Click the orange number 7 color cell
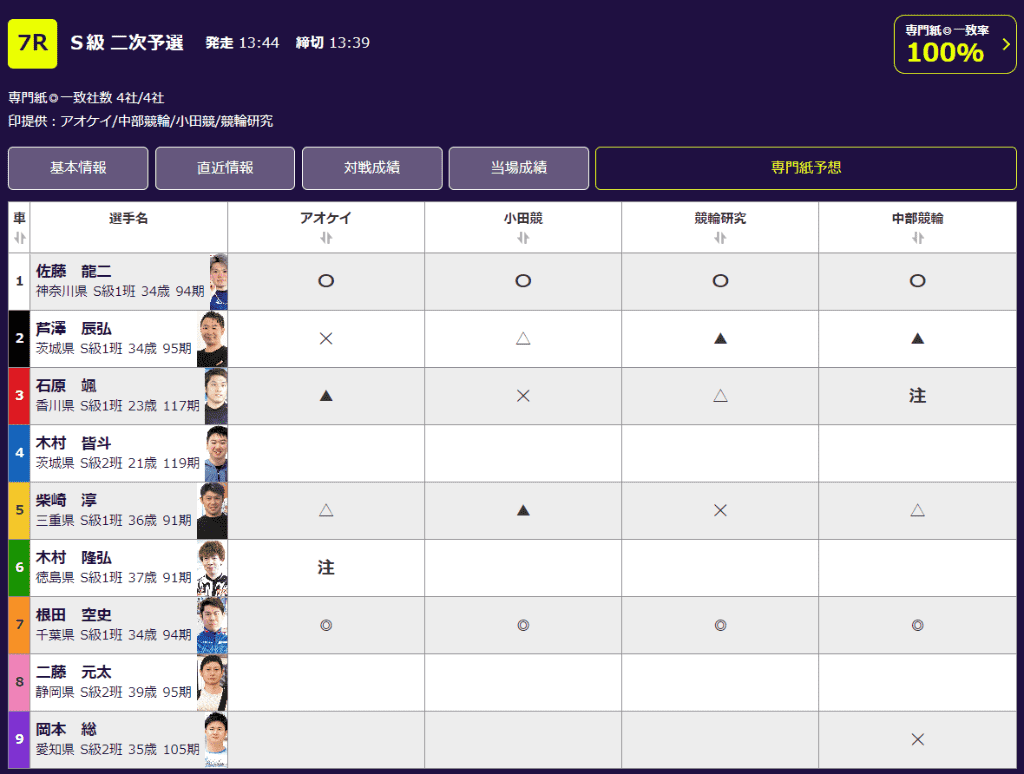This screenshot has height=774, width=1024. point(19,625)
